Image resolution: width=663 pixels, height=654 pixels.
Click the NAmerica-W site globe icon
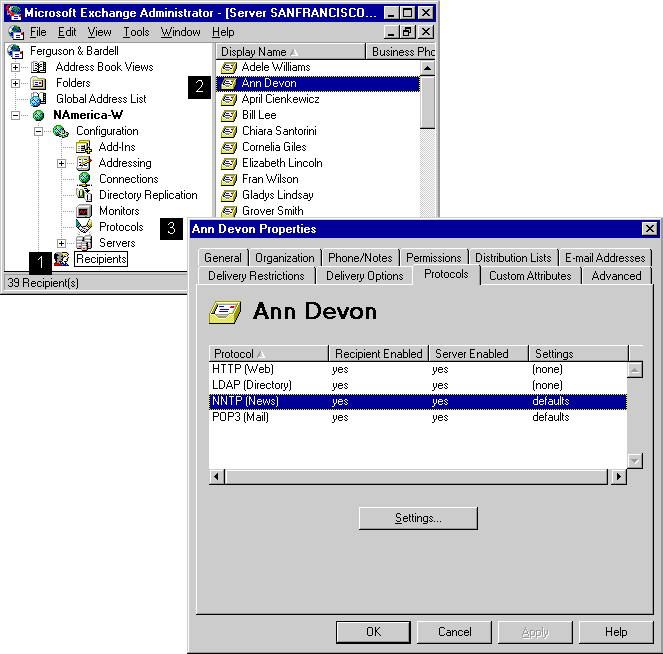[38, 115]
